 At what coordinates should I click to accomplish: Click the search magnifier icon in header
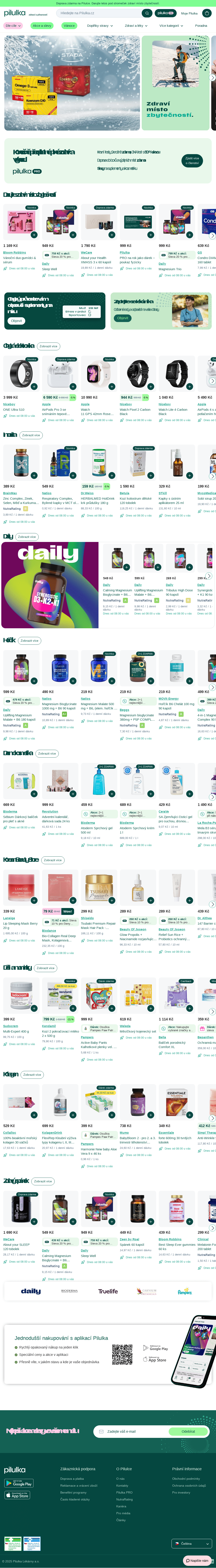tap(147, 13)
